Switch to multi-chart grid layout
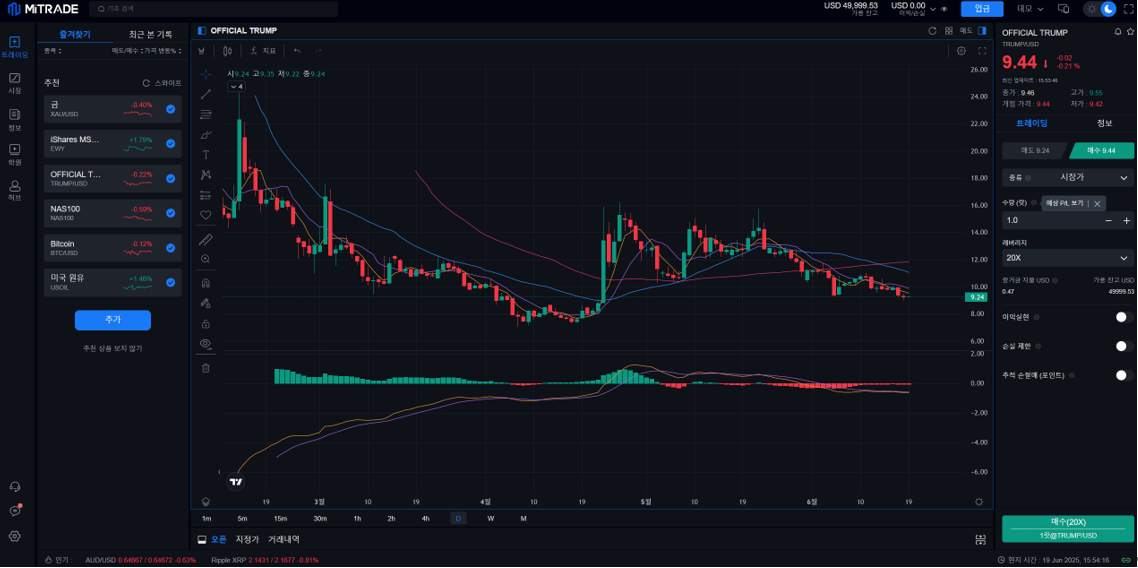 coord(949,30)
